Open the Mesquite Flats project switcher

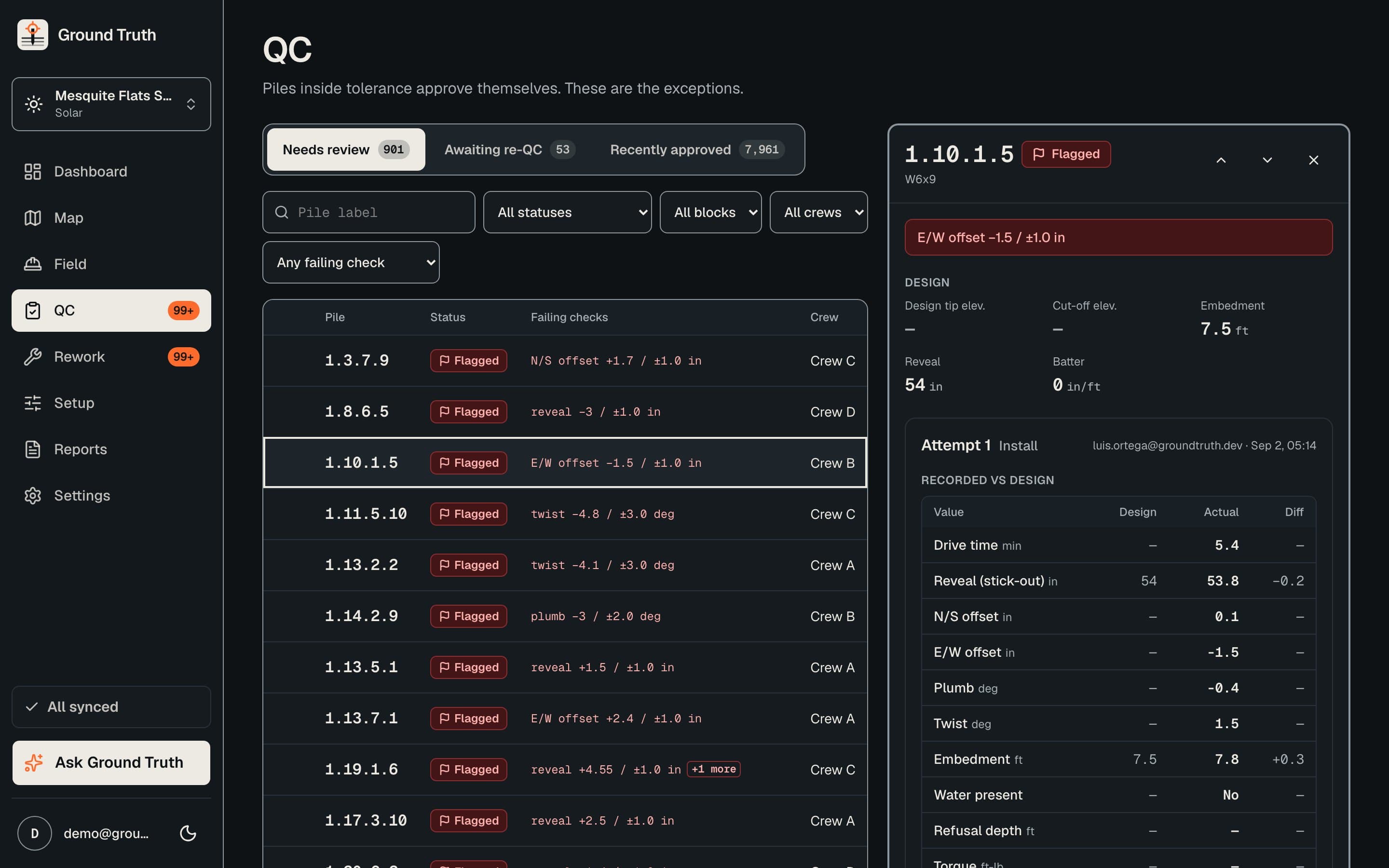tap(111, 104)
